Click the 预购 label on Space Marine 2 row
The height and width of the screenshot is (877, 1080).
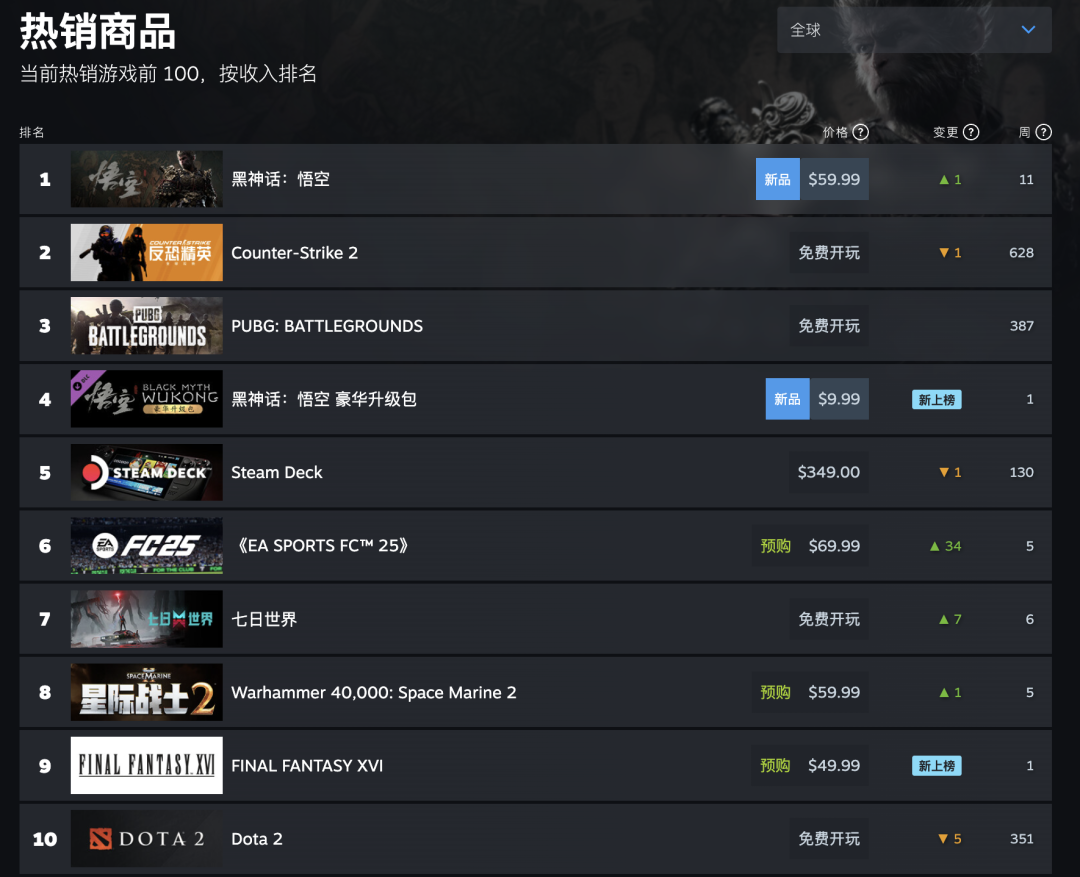775,692
